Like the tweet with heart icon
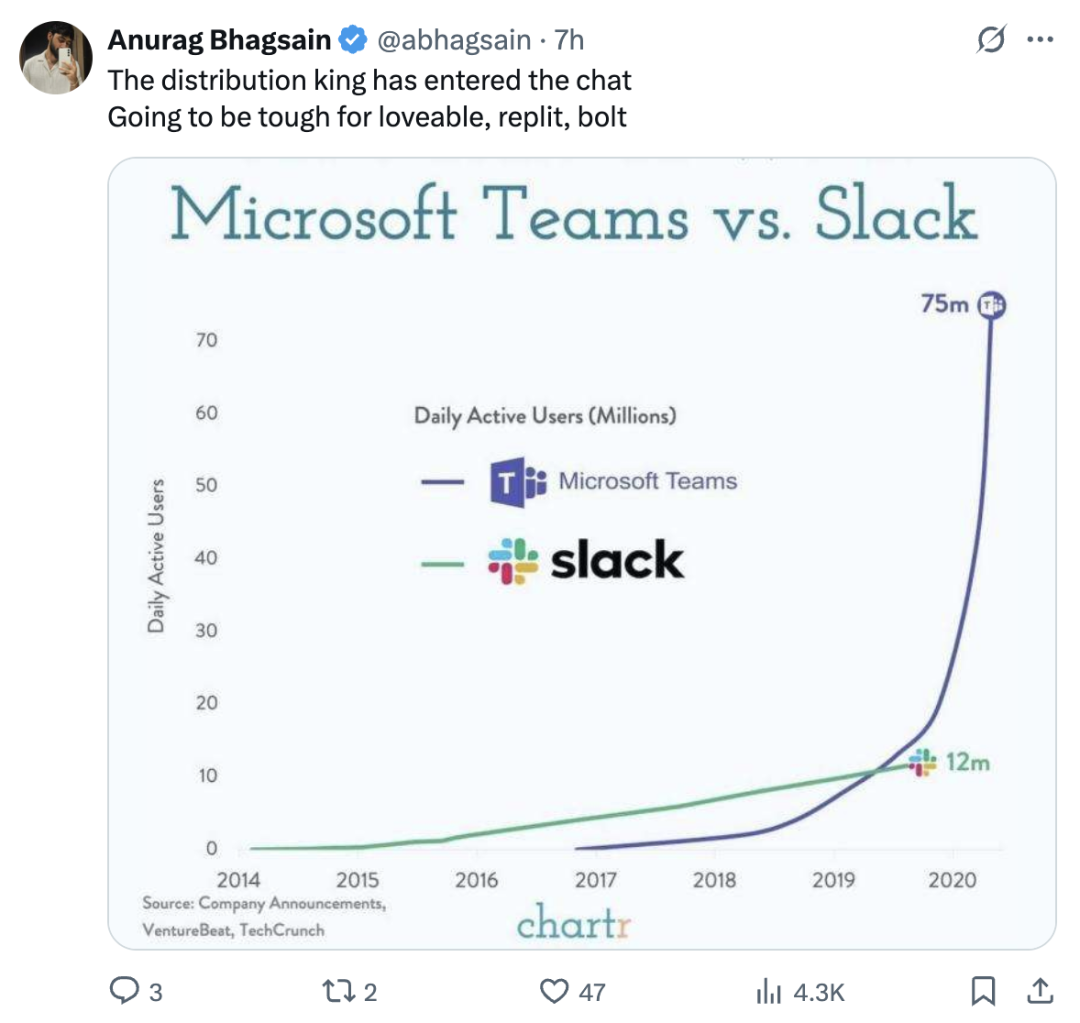 point(554,991)
